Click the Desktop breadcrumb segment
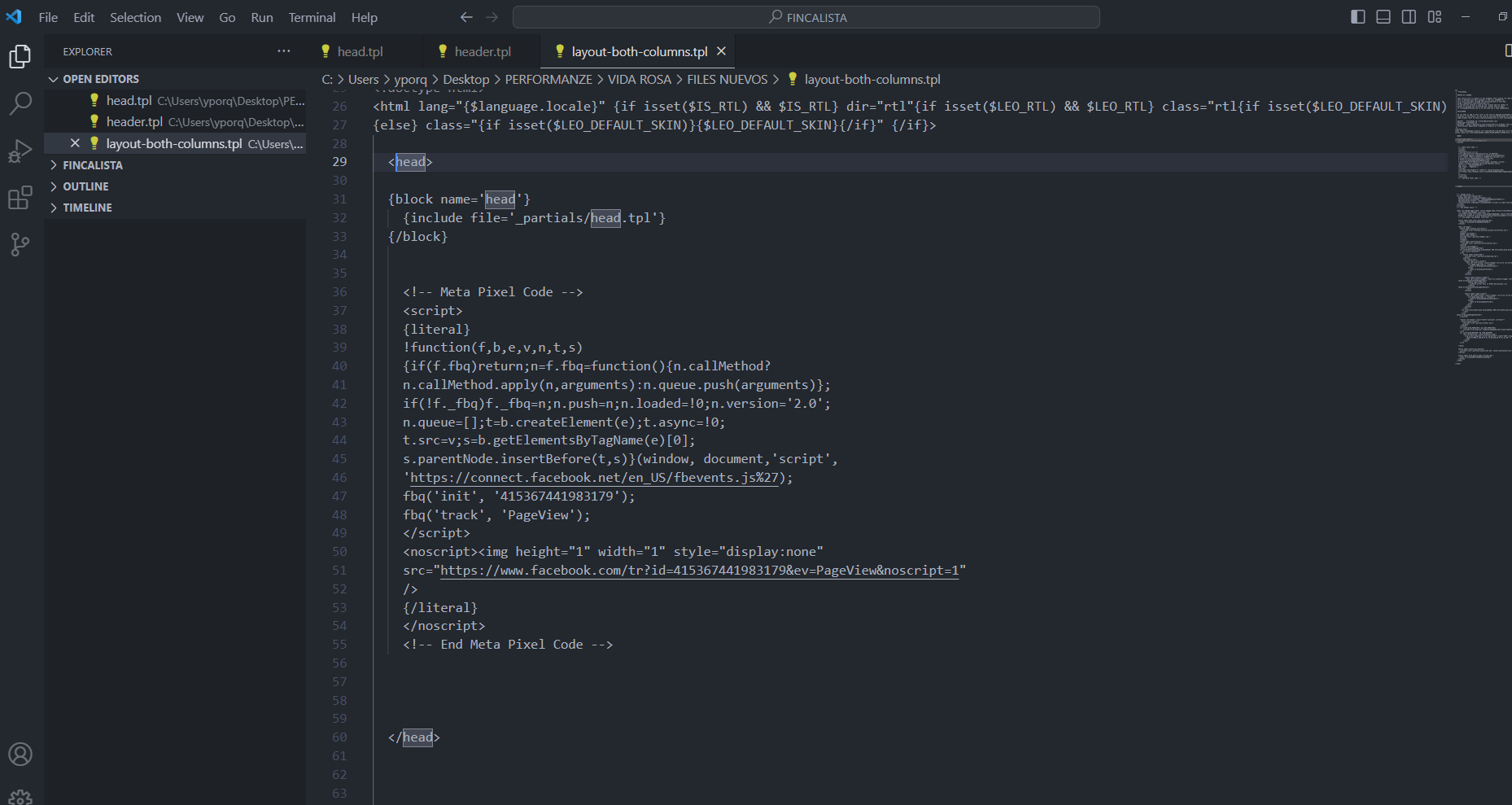1512x805 pixels. 466,79
